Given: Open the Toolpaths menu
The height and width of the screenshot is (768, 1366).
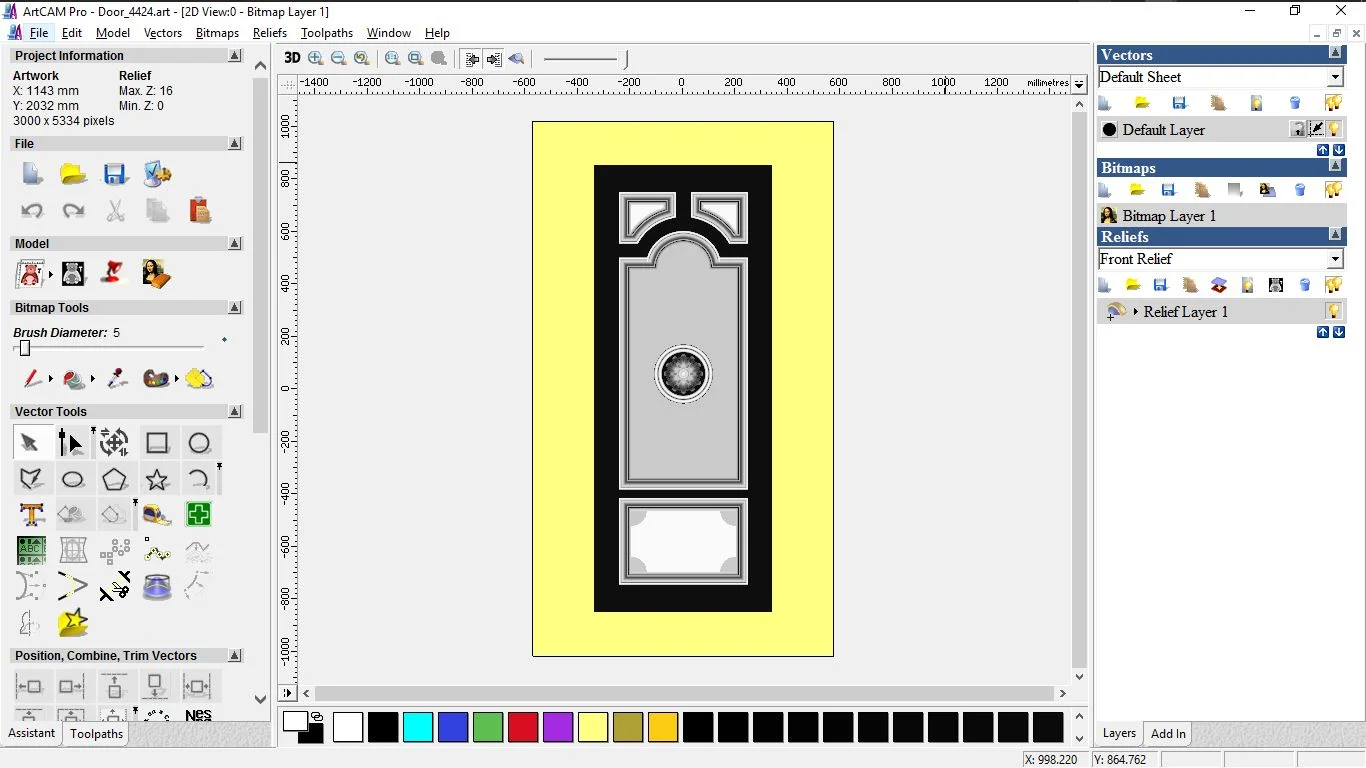Looking at the screenshot, I should pos(326,33).
